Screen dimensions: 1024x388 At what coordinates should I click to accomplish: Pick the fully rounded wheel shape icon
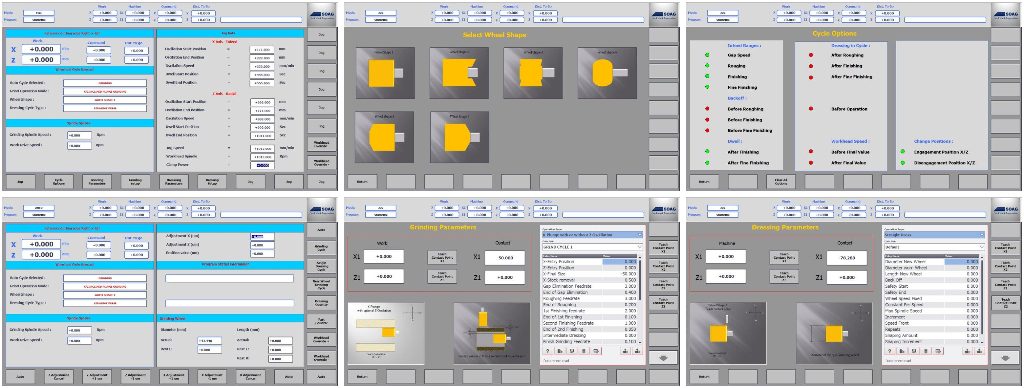607,73
